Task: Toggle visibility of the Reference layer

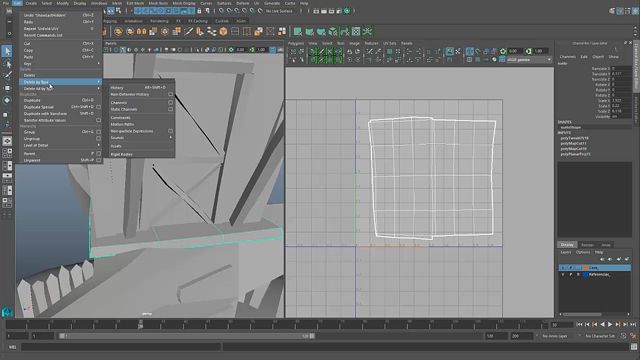Action: pyautogui.click(x=563, y=275)
